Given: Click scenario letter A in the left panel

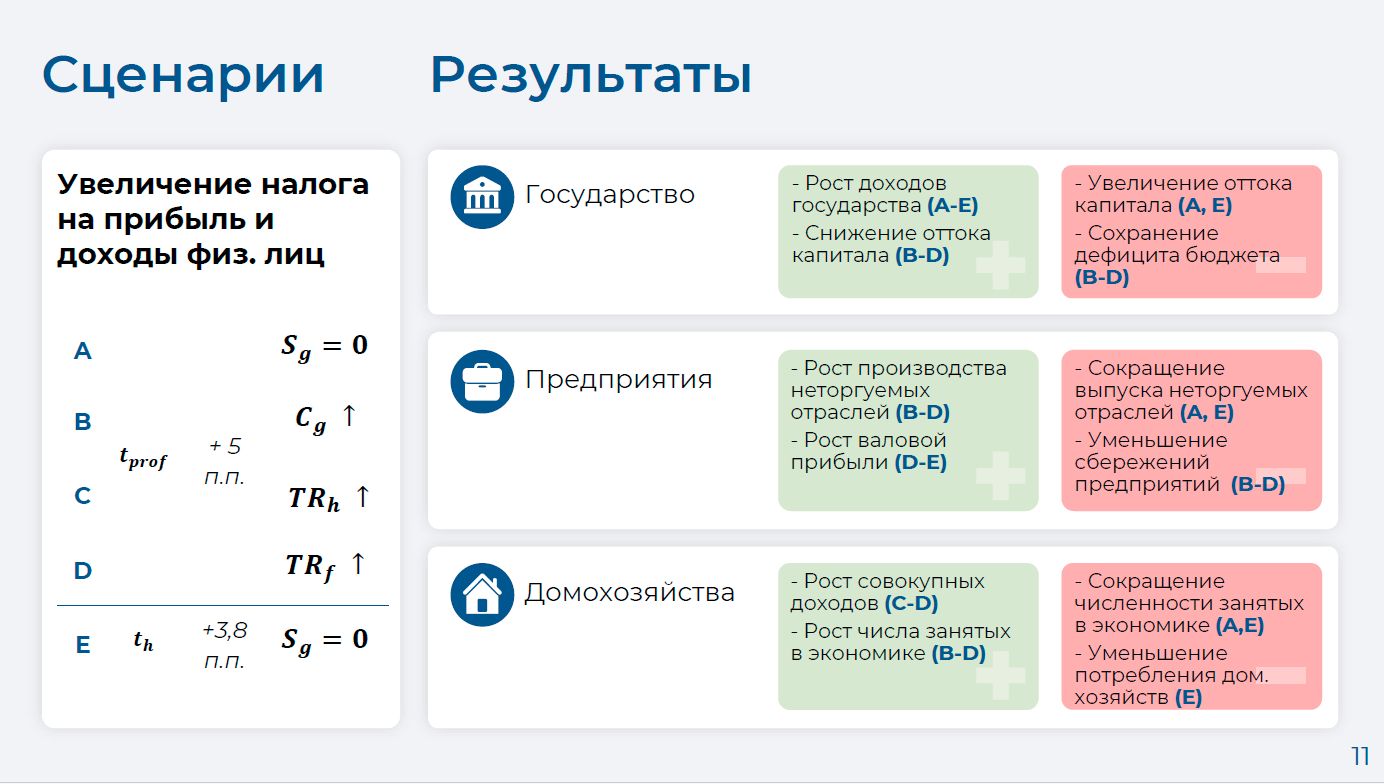Looking at the screenshot, I should coord(83,351).
